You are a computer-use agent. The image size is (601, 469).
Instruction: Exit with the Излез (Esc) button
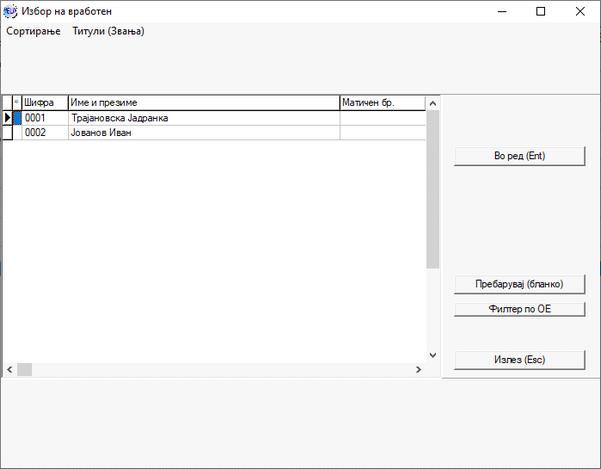pyautogui.click(x=519, y=359)
